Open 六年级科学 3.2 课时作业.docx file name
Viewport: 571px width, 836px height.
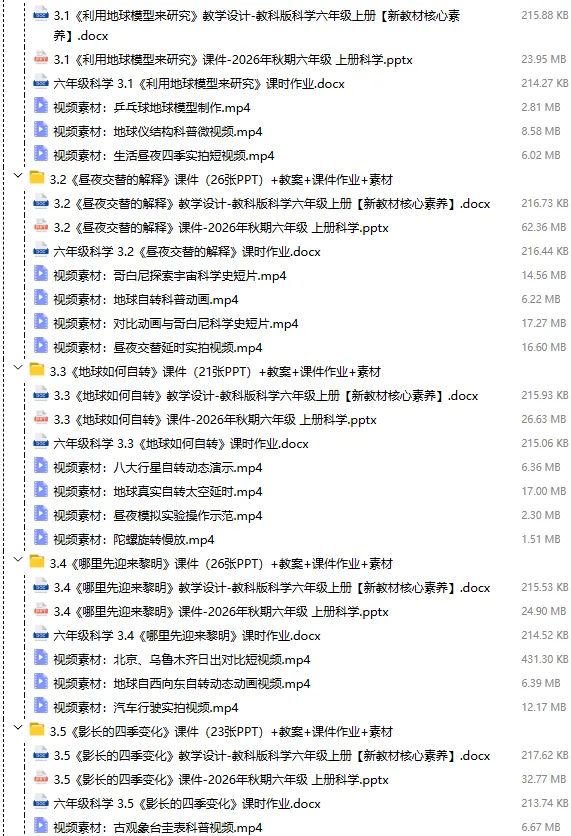[x=187, y=252]
